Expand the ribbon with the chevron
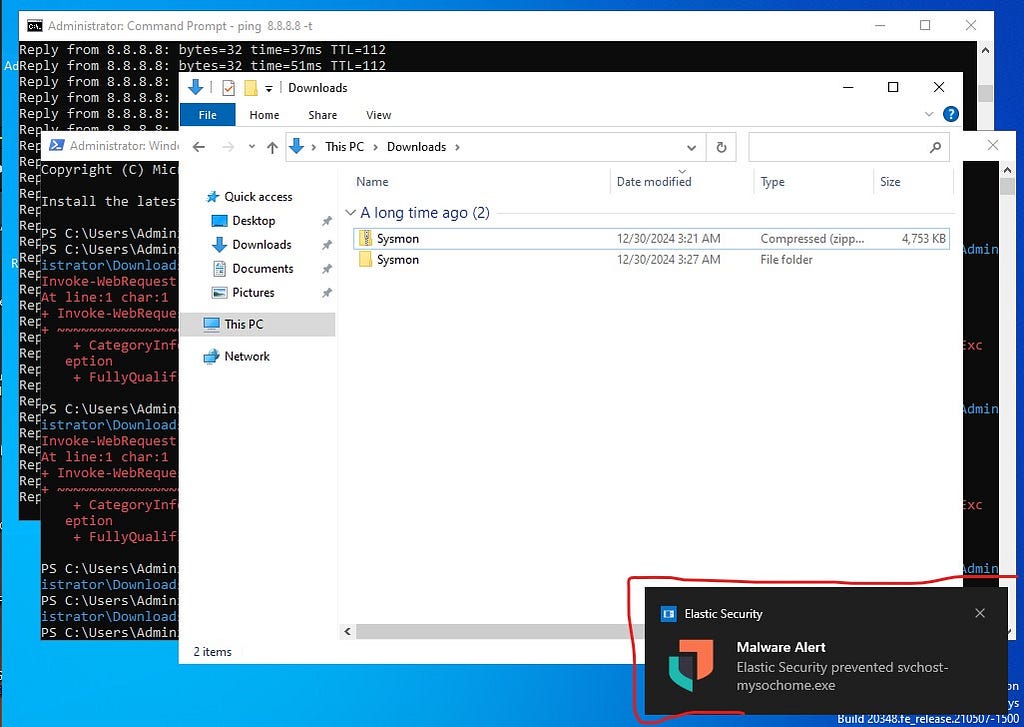The height and width of the screenshot is (727, 1024). [929, 114]
